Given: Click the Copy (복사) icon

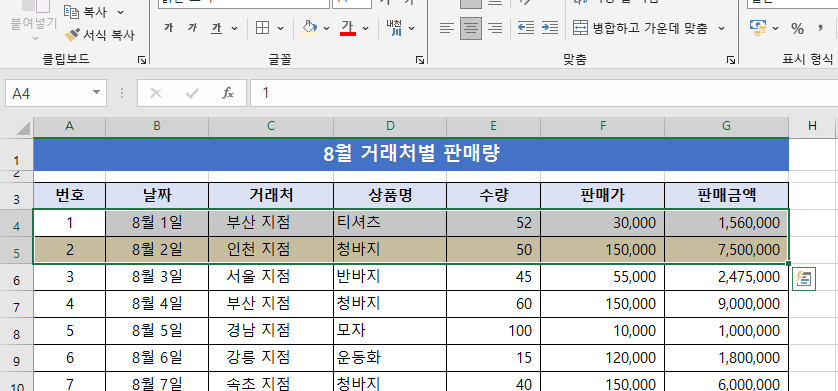Looking at the screenshot, I should click(x=71, y=11).
